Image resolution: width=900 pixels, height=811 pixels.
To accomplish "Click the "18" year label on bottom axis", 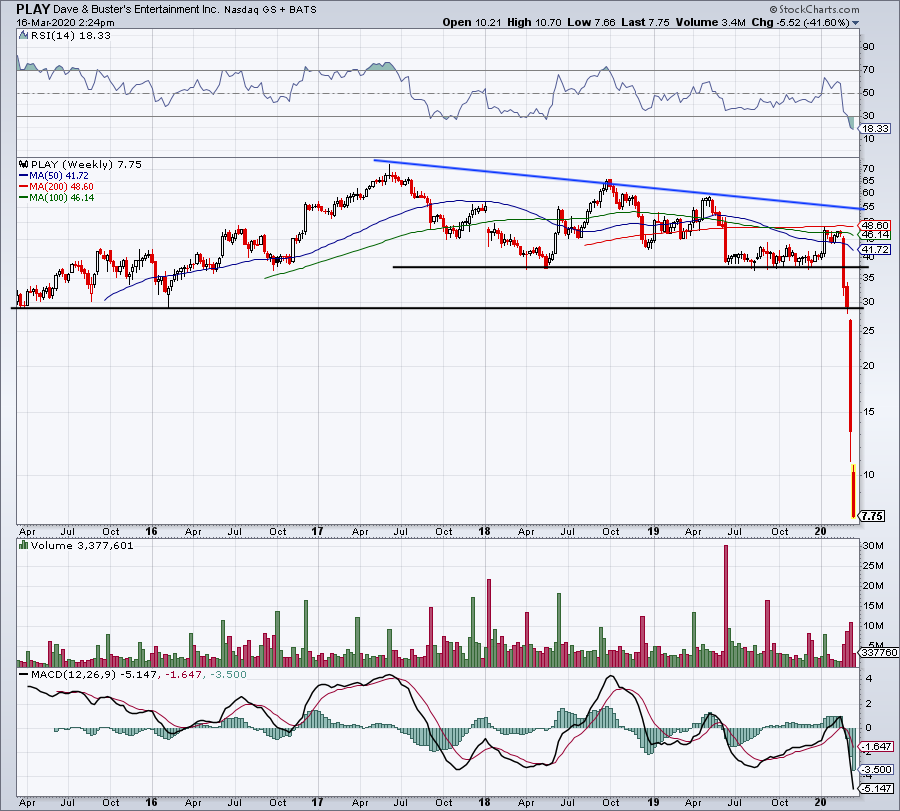I will (x=484, y=802).
